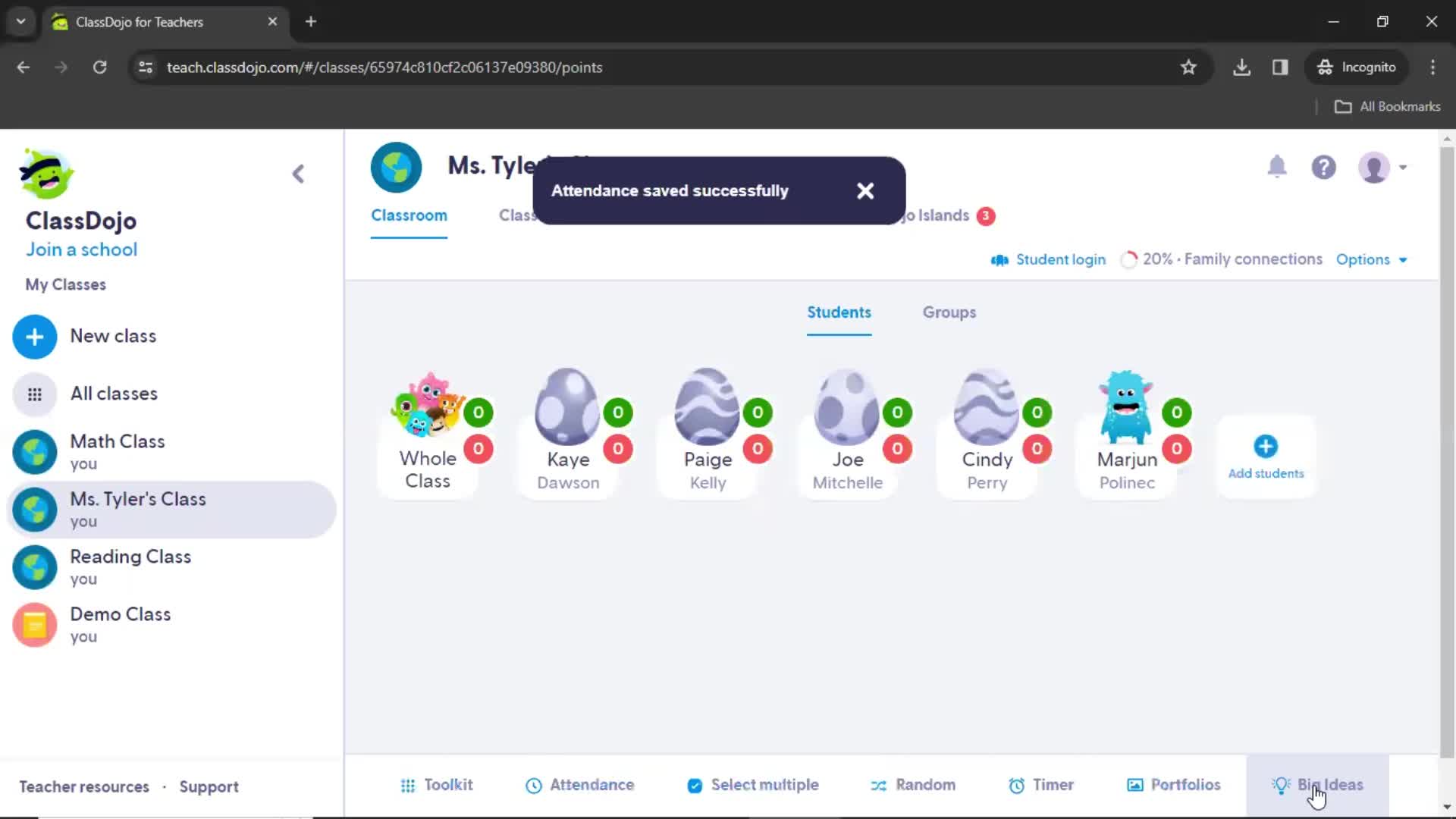Toggle Select multiple mode
The height and width of the screenshot is (819, 1456).
tap(754, 785)
